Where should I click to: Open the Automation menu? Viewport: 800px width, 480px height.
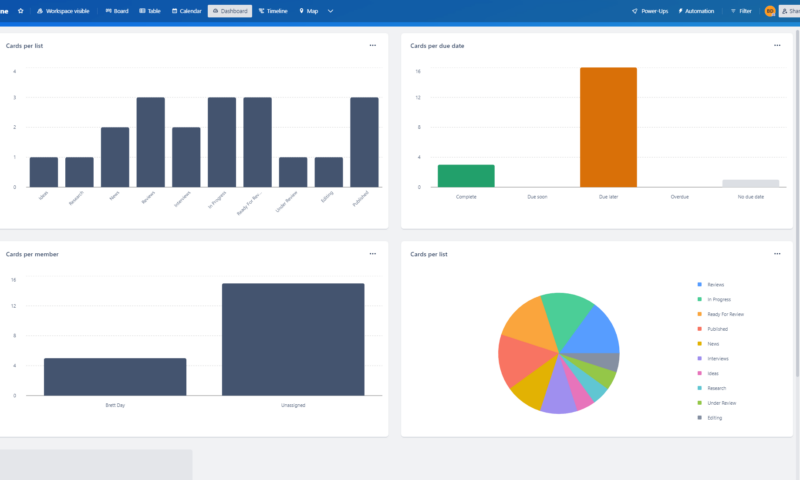pyautogui.click(x=696, y=11)
